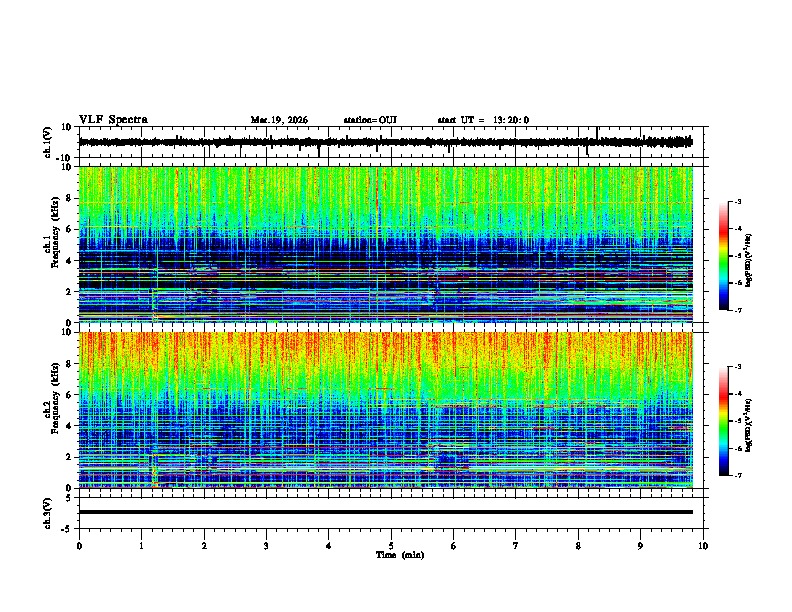Click the ch.1 voltage waveform trace panel
Image resolution: width=792 pixels, height=612 pixels.
[x=391, y=142]
